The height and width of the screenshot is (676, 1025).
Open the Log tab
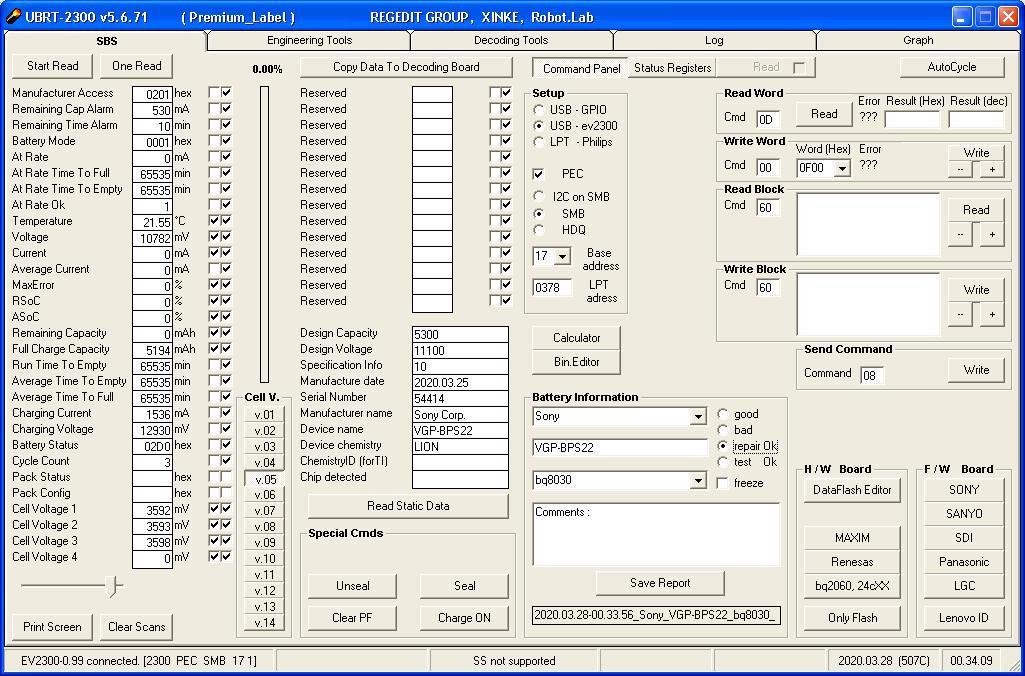pos(714,41)
